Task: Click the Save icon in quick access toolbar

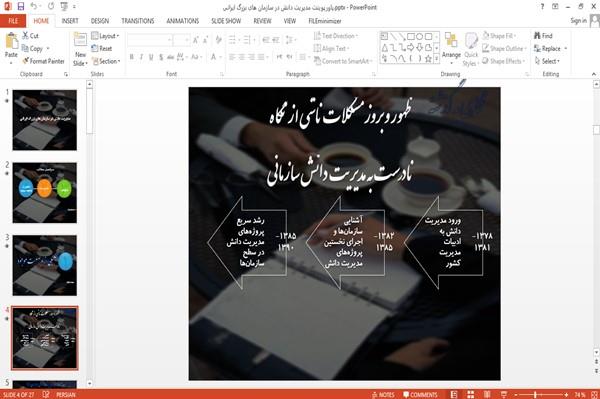Action: click(x=21, y=6)
